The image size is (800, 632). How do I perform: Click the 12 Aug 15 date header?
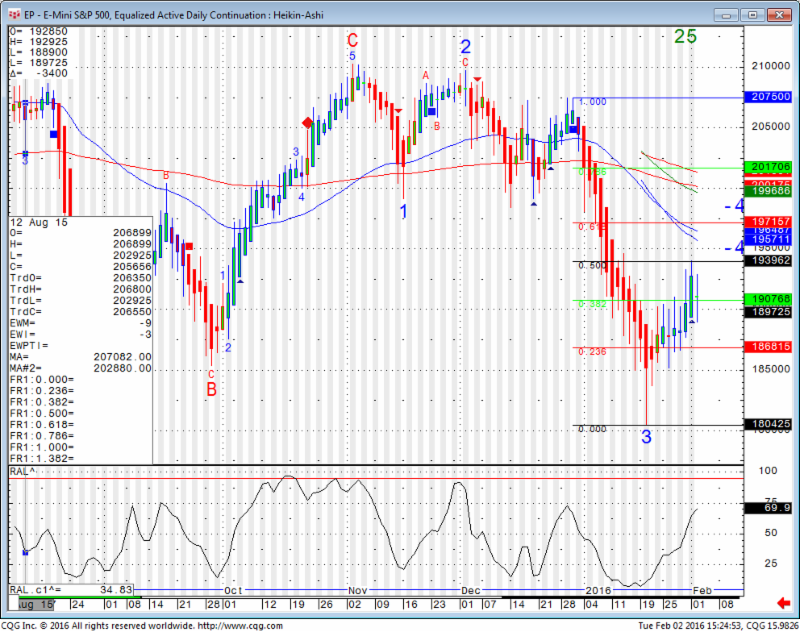click(39, 222)
